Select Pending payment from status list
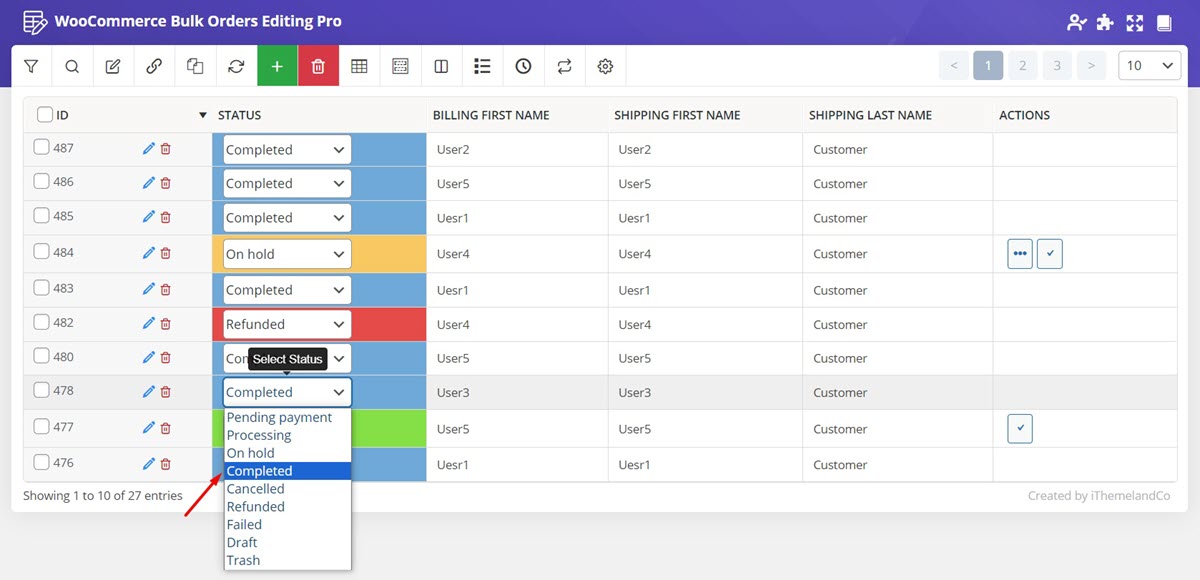This screenshot has width=1200, height=580. tap(288, 417)
